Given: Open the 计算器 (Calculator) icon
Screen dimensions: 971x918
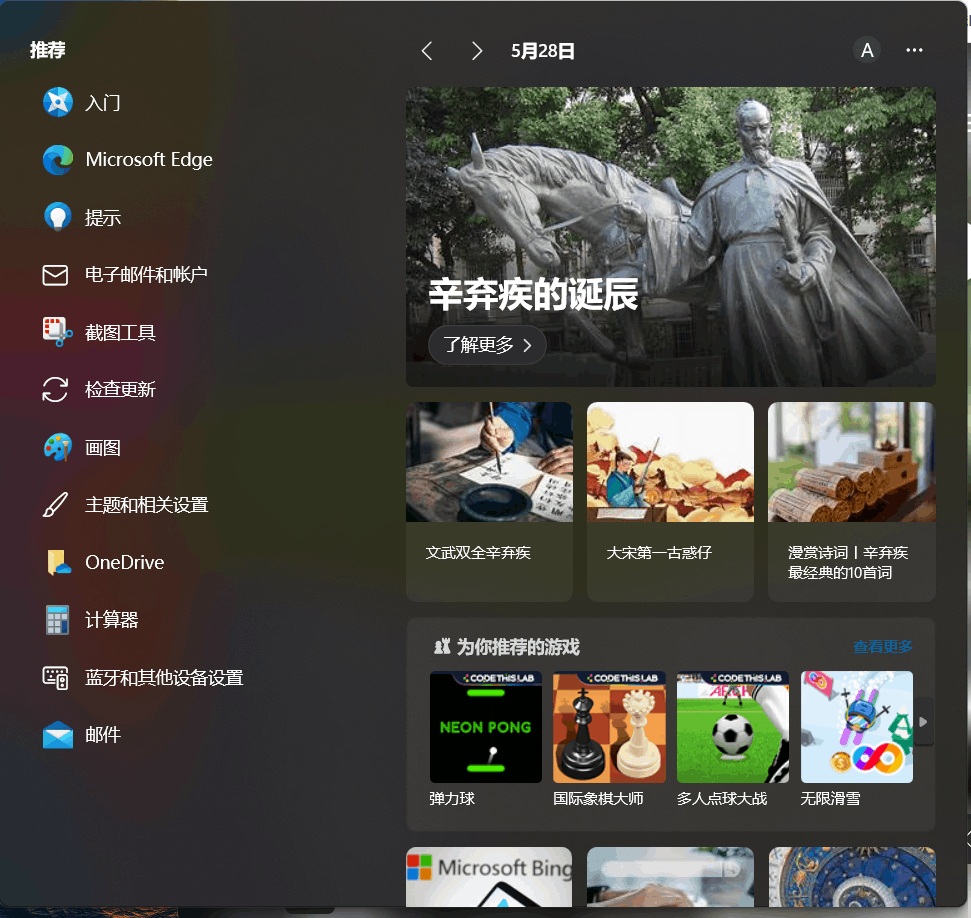Looking at the screenshot, I should pyautogui.click(x=57, y=619).
